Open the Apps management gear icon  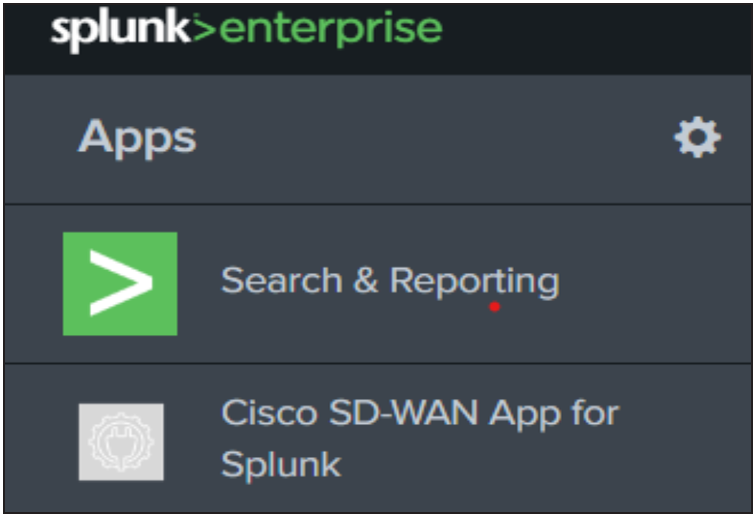697,137
